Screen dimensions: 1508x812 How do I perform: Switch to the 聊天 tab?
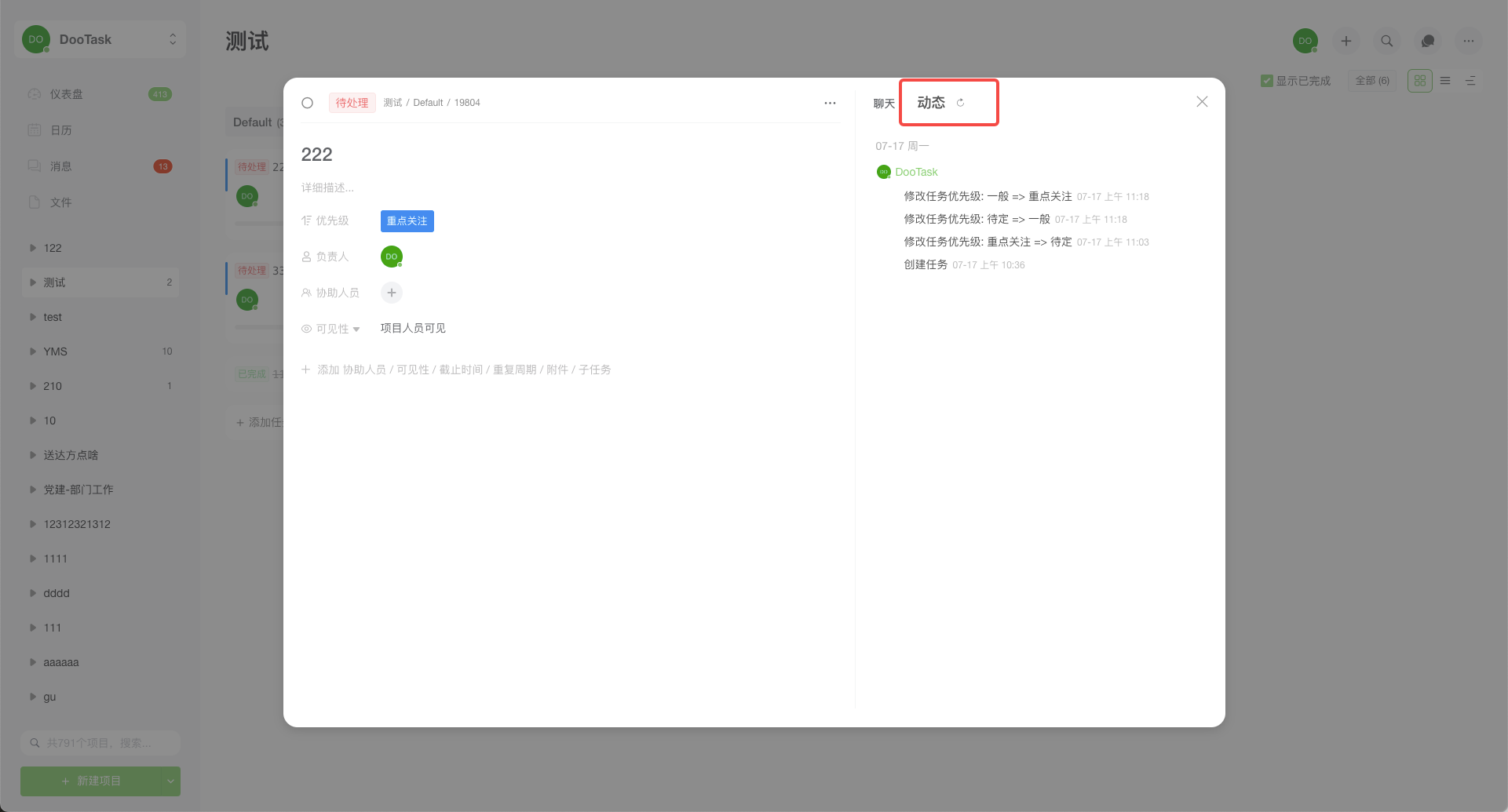(884, 103)
